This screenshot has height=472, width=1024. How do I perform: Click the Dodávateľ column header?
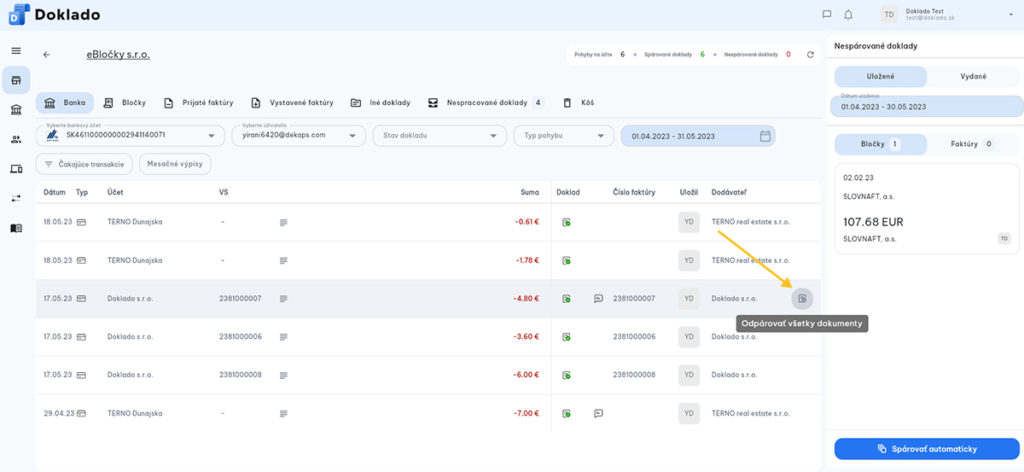click(730, 193)
